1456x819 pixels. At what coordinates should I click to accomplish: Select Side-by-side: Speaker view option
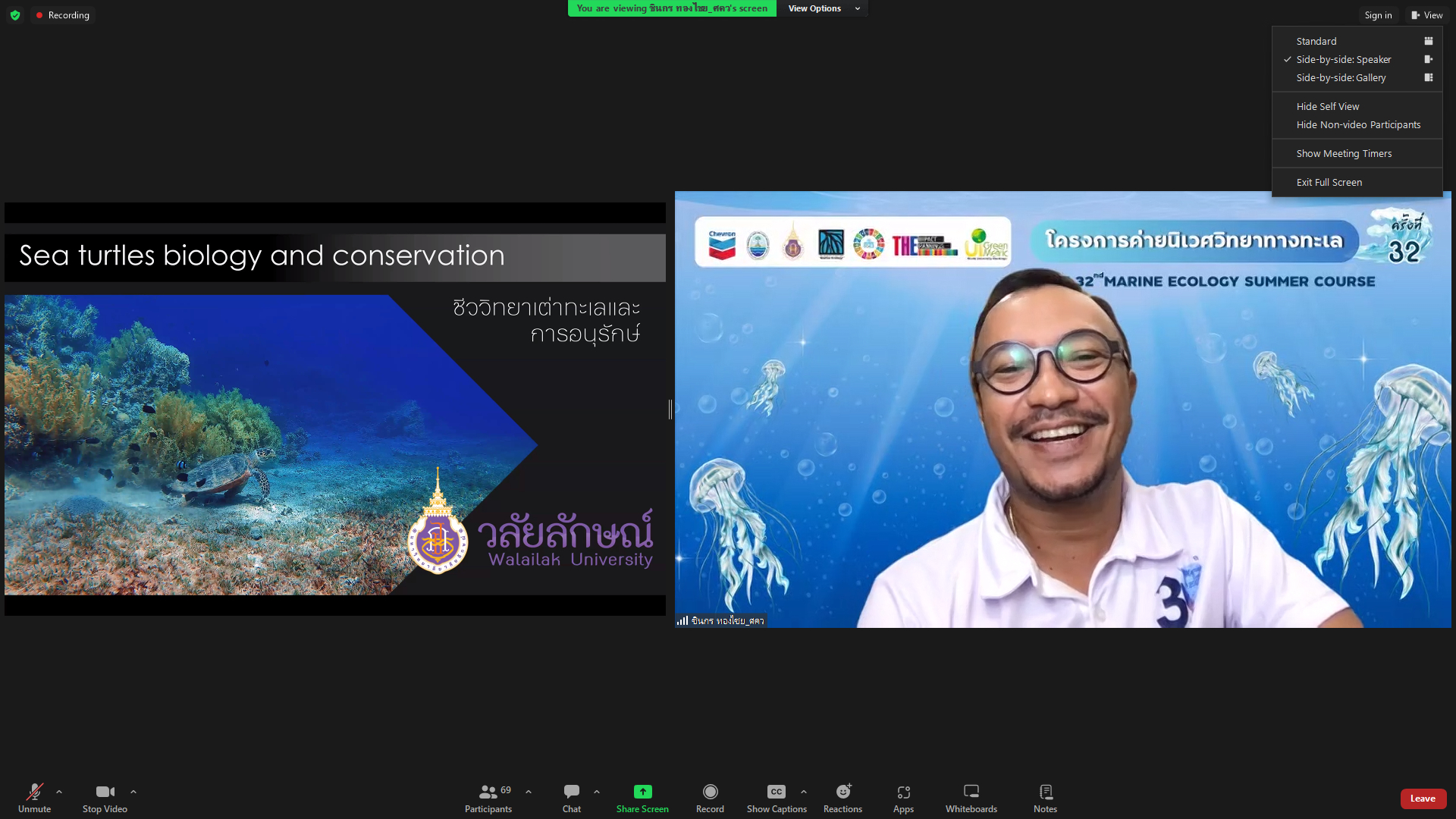pos(1343,59)
